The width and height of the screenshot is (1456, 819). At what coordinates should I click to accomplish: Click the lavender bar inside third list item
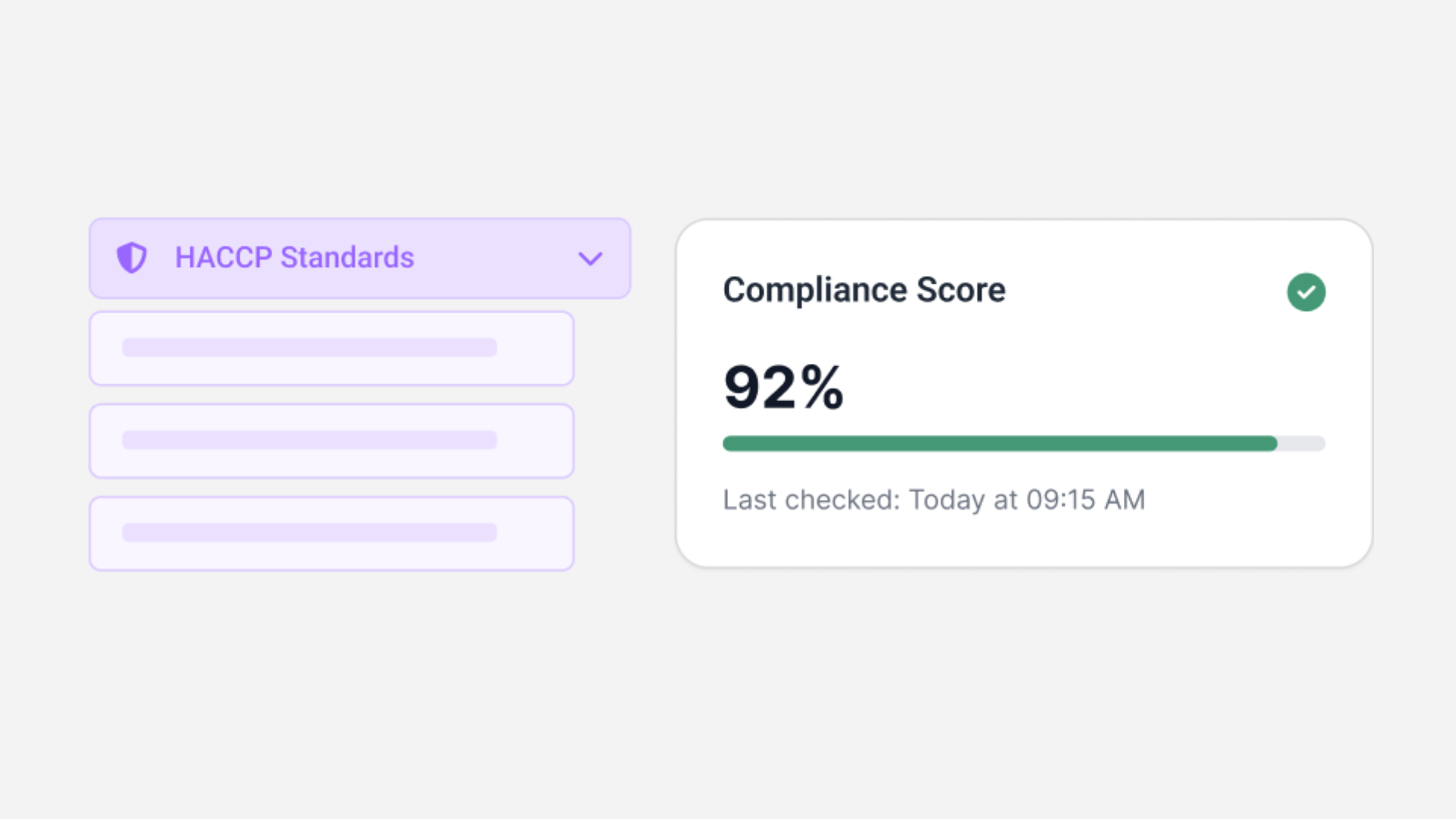(309, 532)
